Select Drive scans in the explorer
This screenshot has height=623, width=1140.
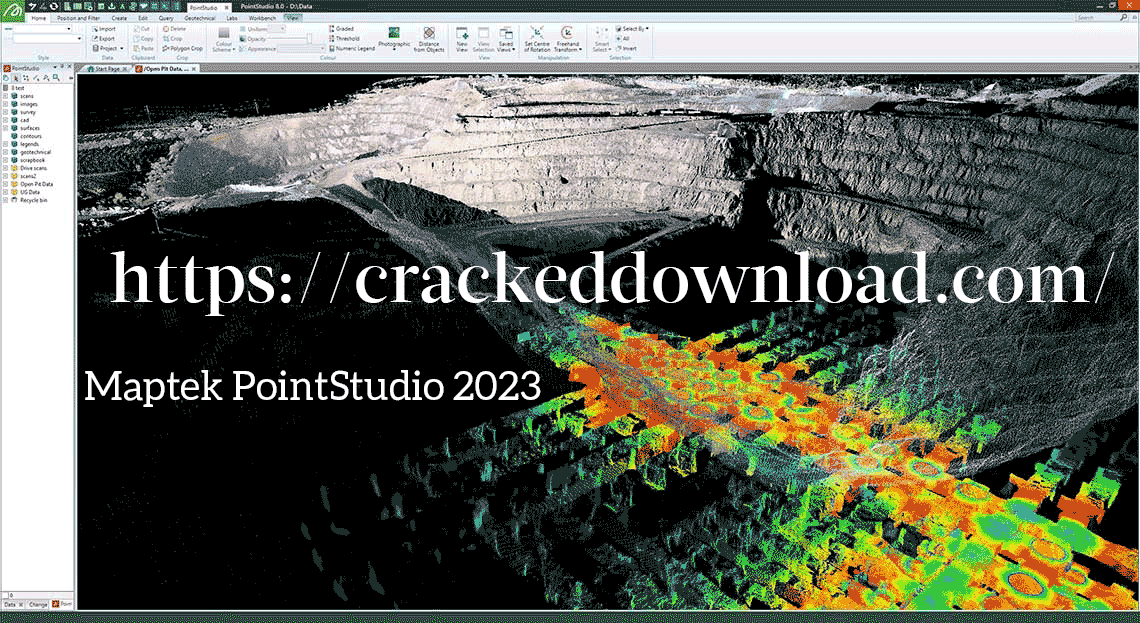pos(33,168)
